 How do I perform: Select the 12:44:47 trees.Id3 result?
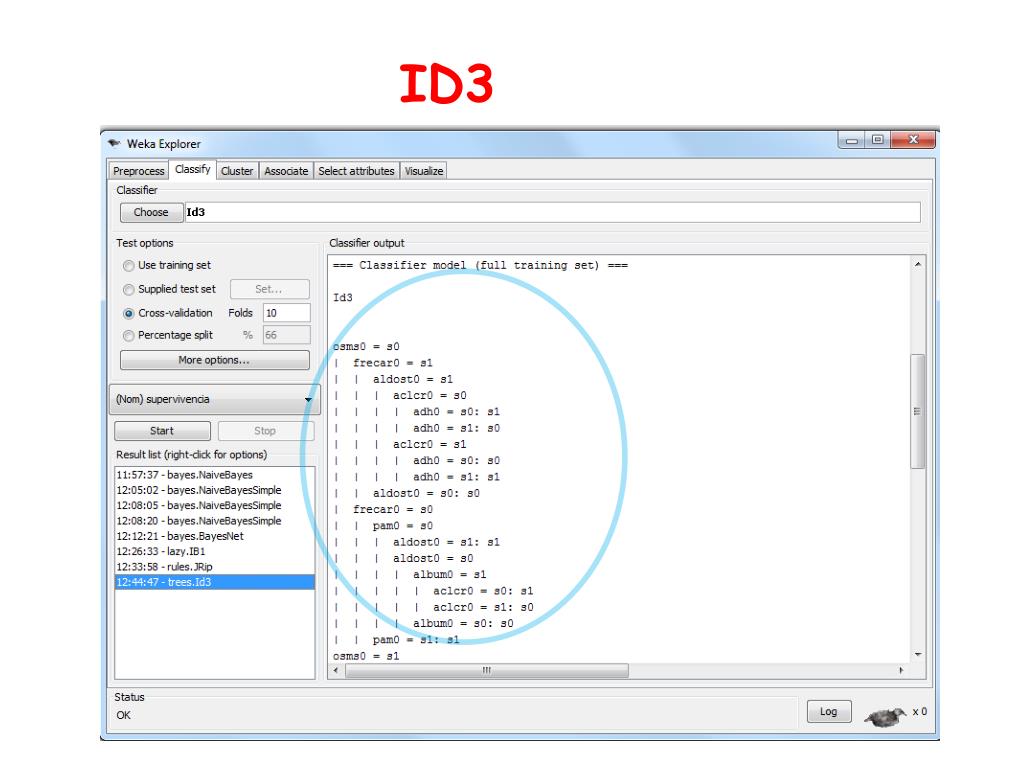215,582
